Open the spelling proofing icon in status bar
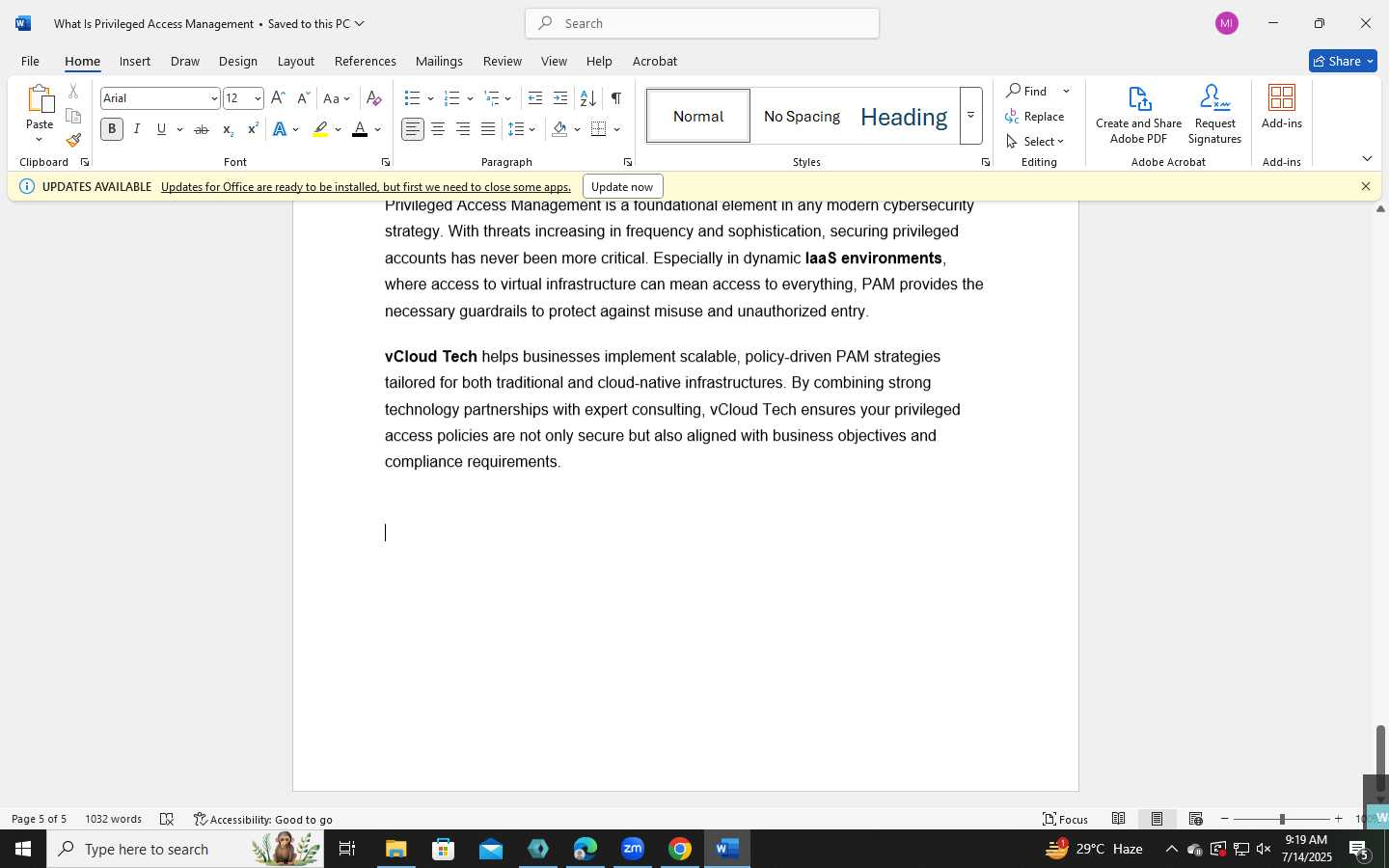 (x=167, y=819)
